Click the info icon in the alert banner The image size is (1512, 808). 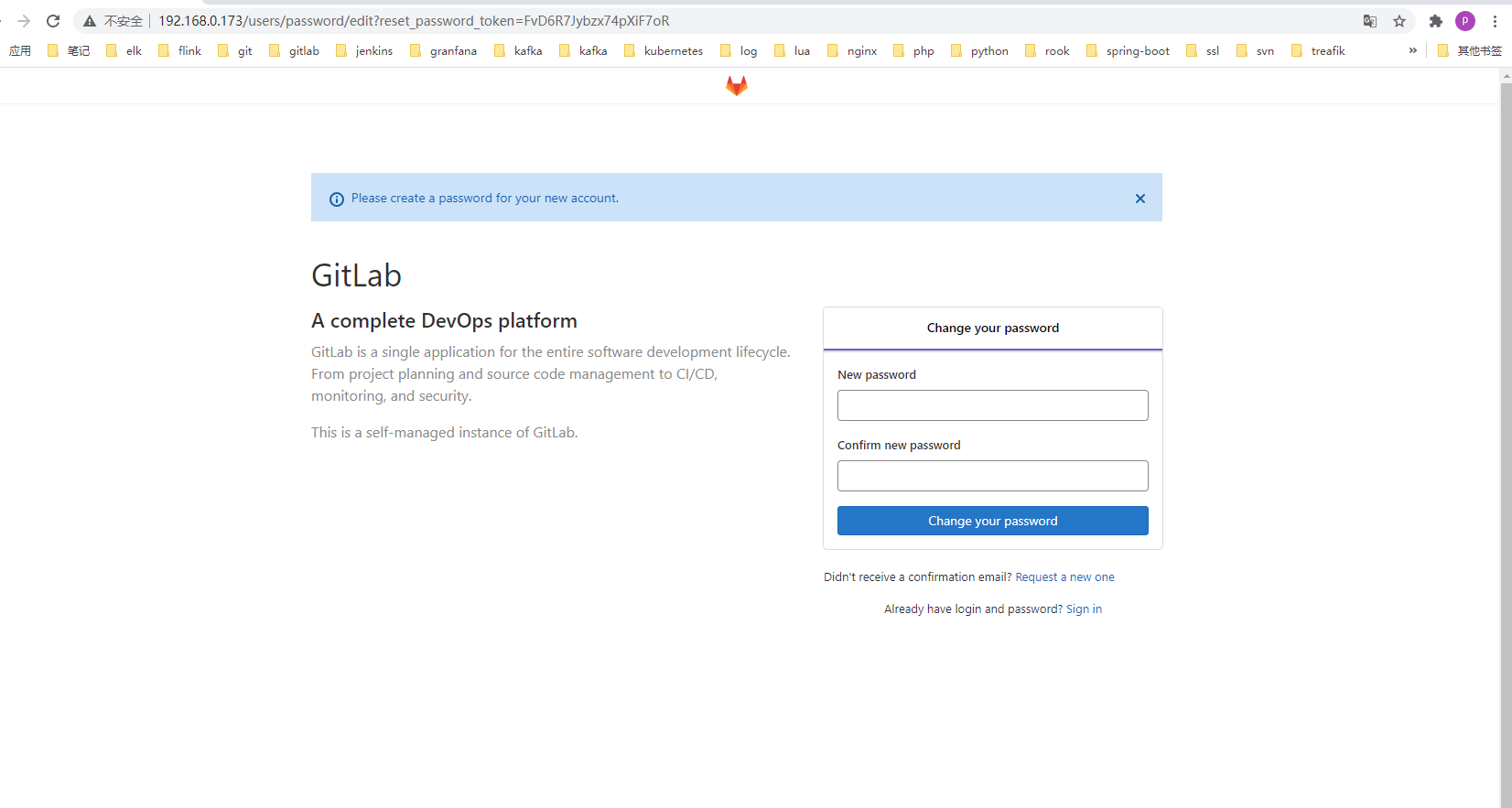(337, 199)
